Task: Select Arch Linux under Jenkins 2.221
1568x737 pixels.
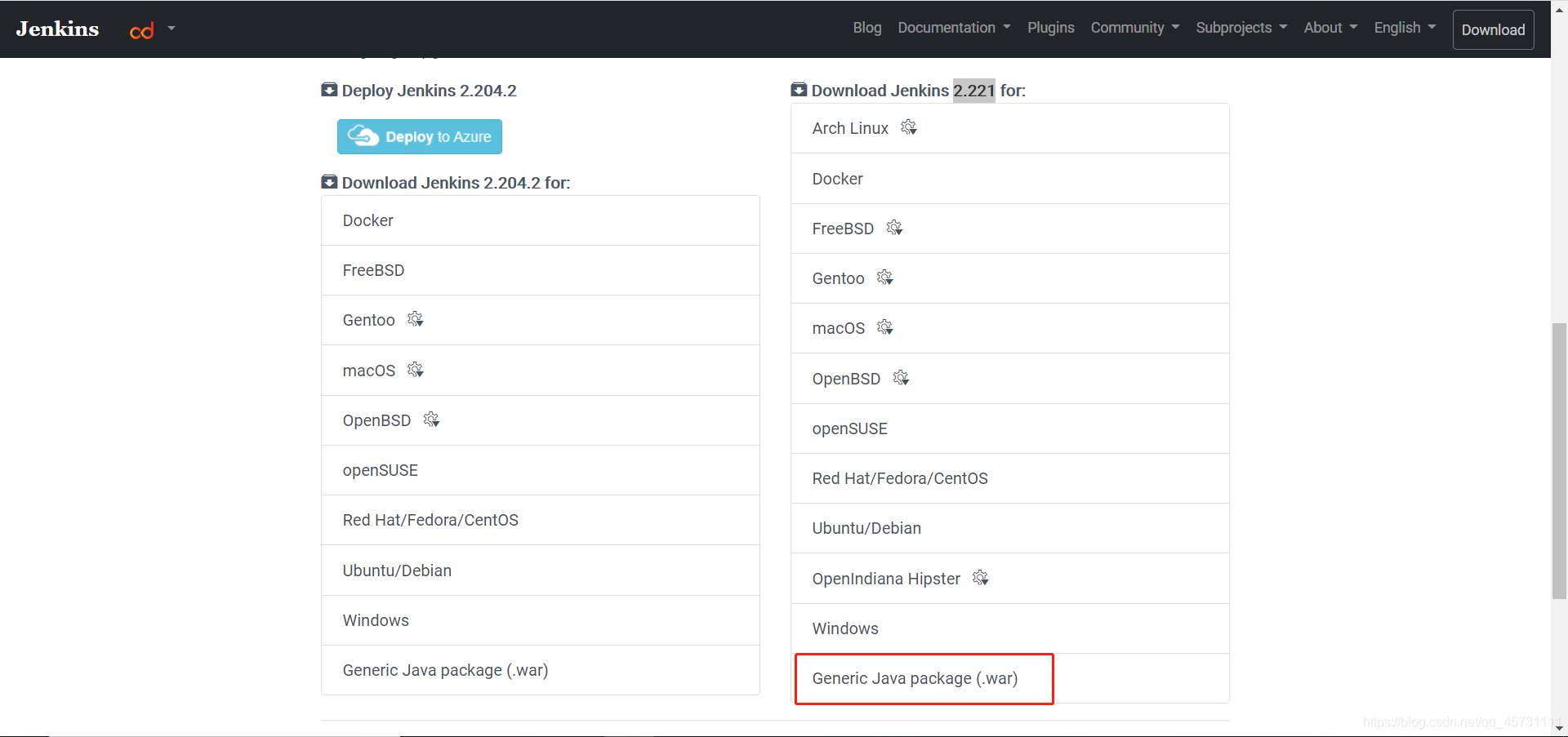Action: [x=1010, y=128]
